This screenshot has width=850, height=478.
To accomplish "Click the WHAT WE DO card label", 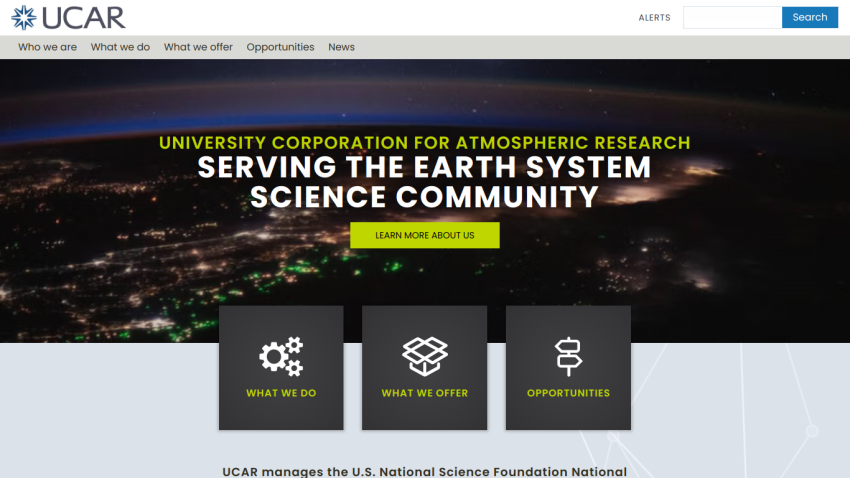I will pyautogui.click(x=281, y=393).
